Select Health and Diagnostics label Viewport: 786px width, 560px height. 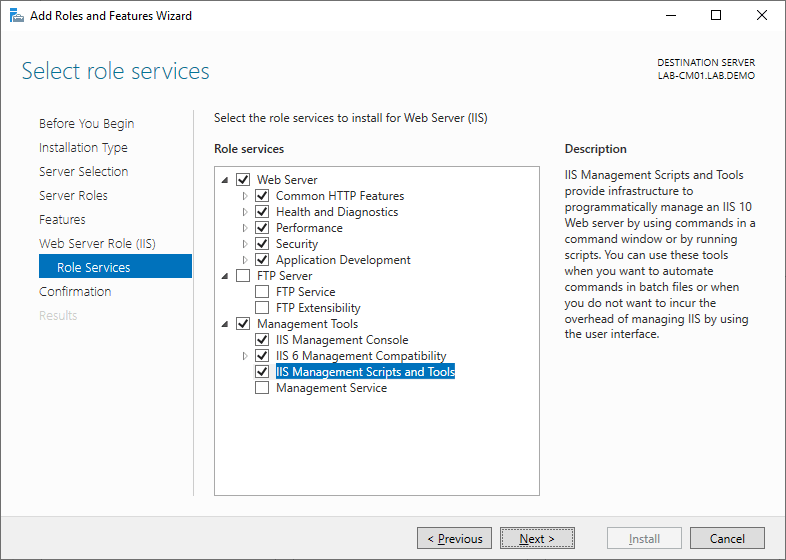click(336, 212)
